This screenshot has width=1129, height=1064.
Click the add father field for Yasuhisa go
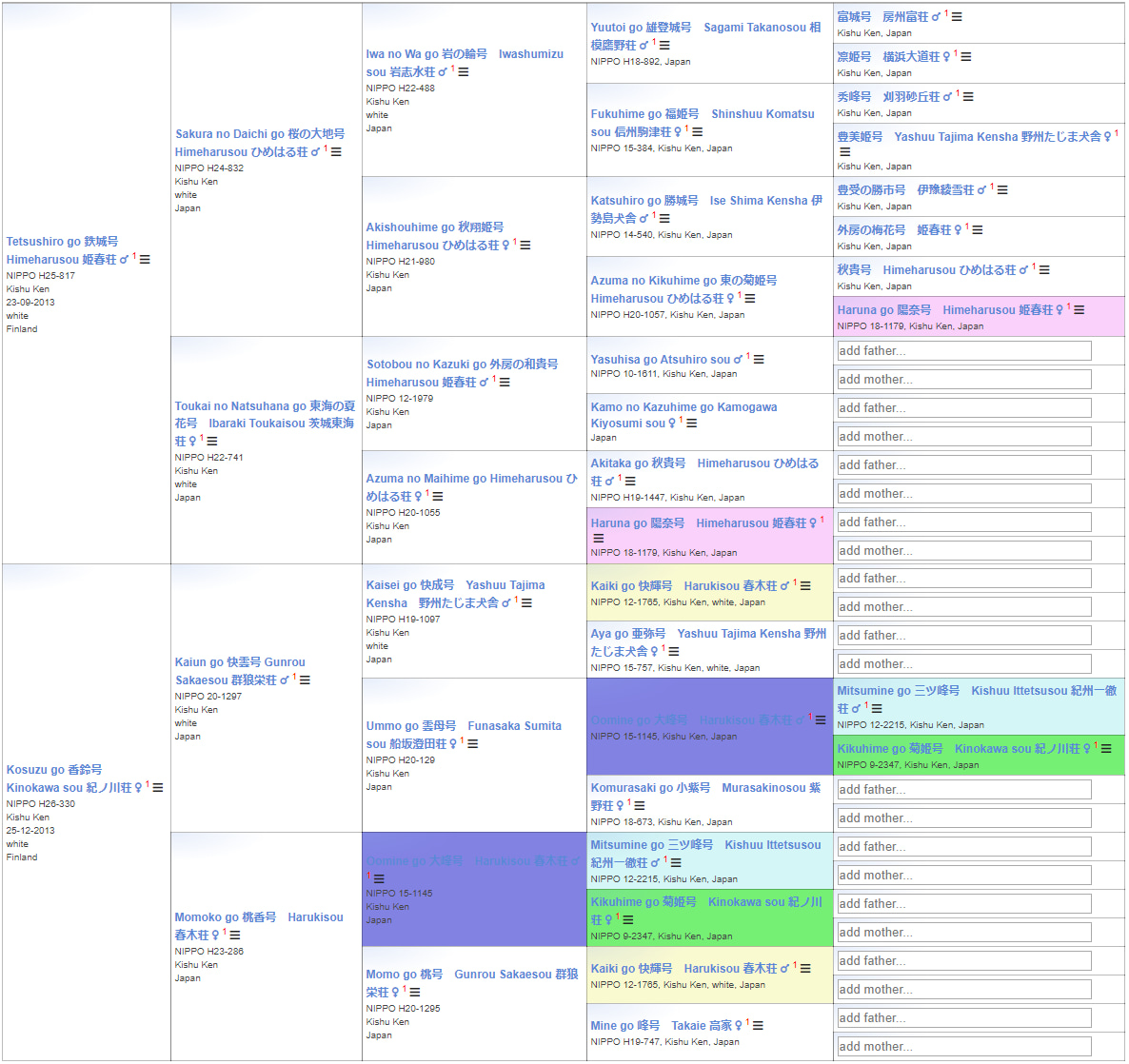[x=963, y=351]
